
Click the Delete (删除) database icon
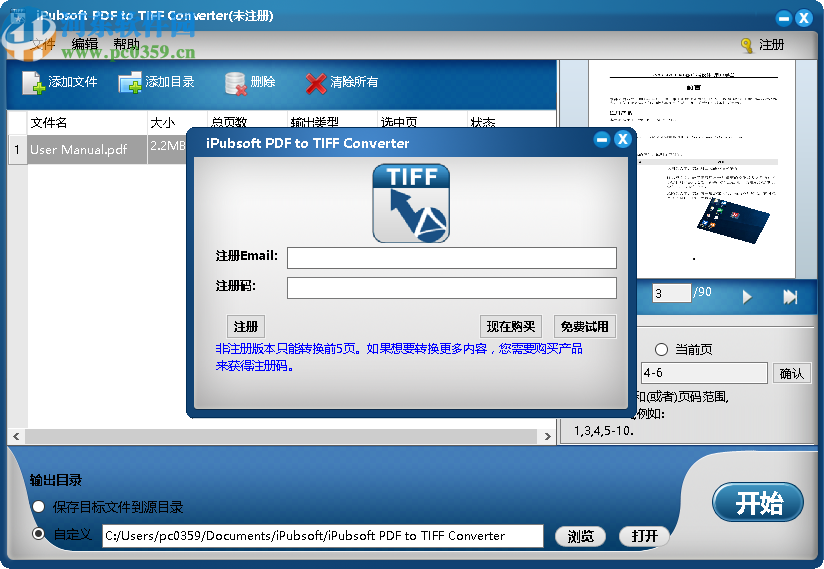[235, 83]
